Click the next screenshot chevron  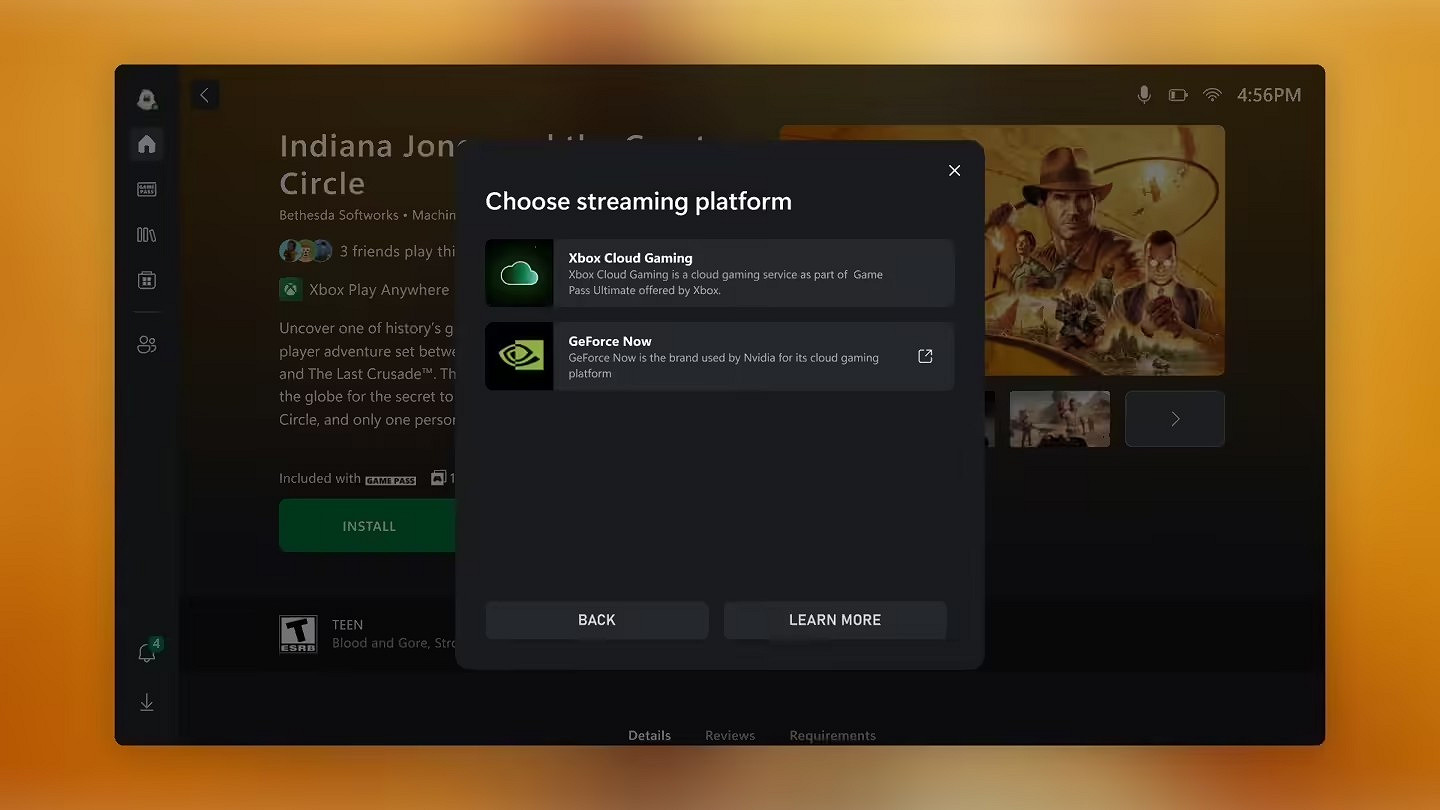coord(1174,418)
